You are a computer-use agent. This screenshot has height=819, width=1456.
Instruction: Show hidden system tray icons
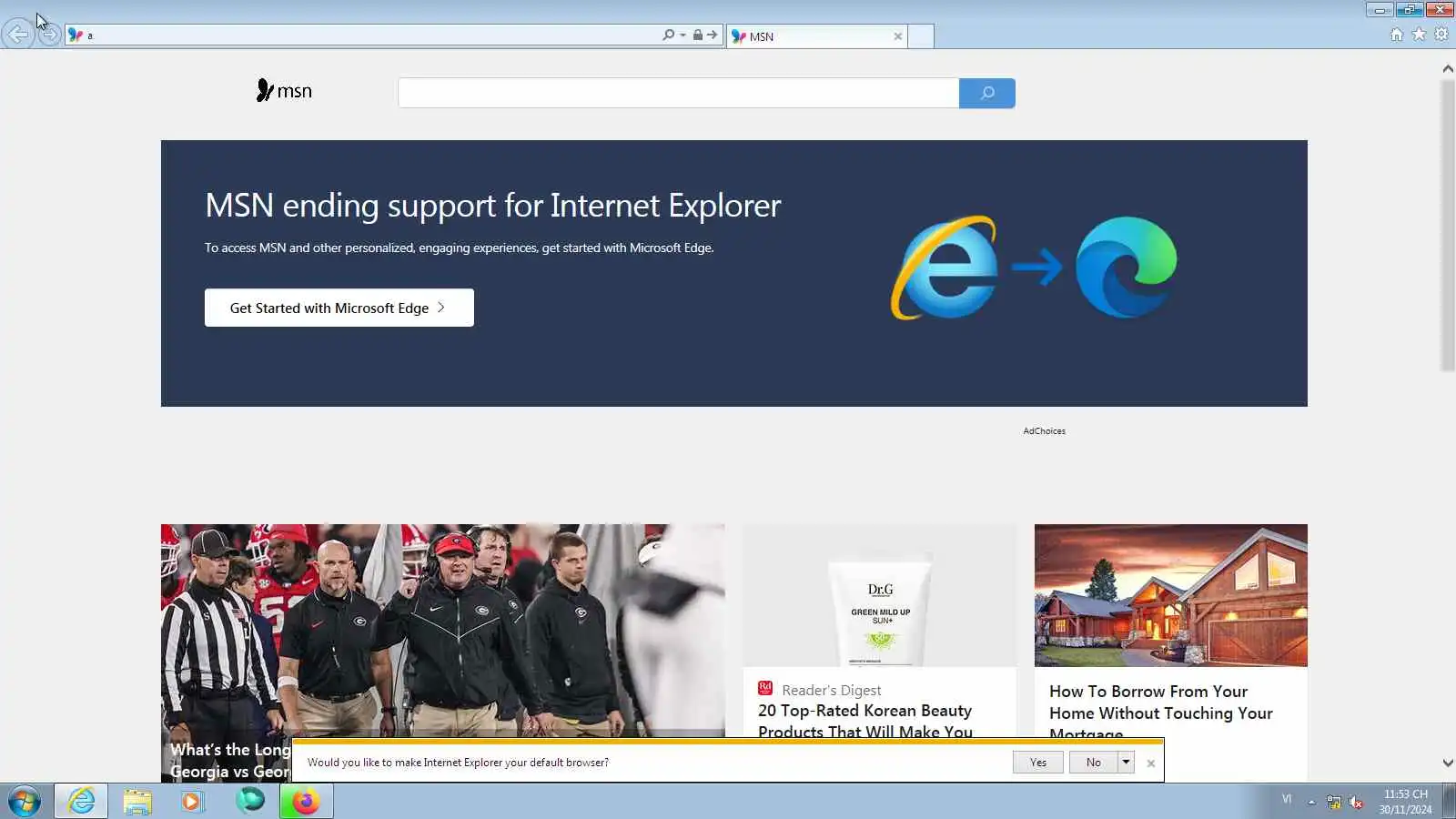coord(1311,802)
